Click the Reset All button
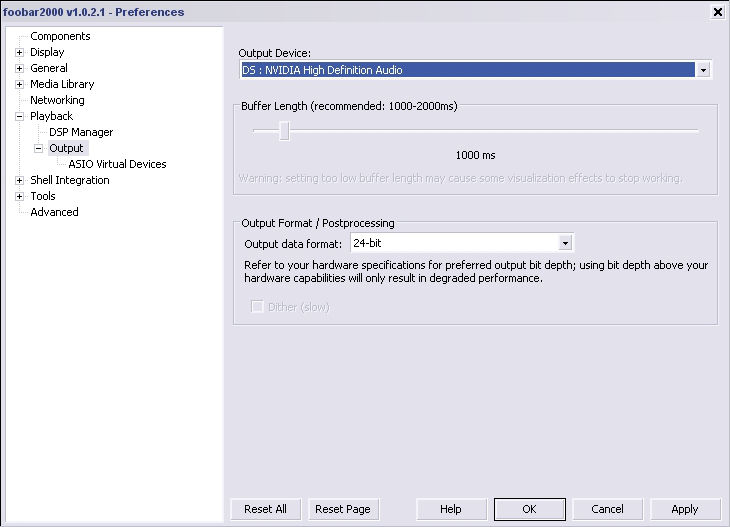730x527 pixels. point(265,509)
